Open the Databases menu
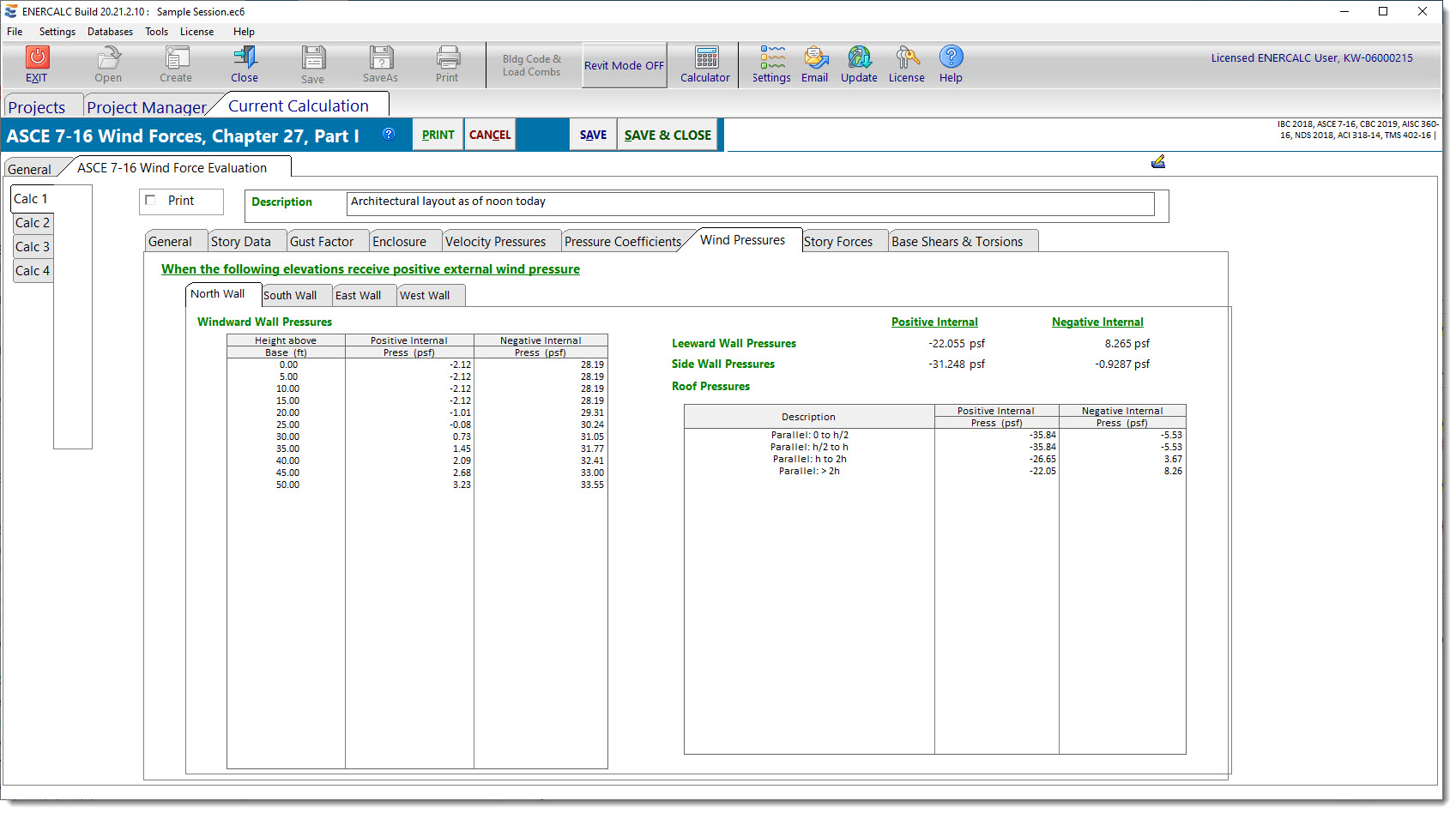This screenshot has height=813, width=1456. (110, 32)
